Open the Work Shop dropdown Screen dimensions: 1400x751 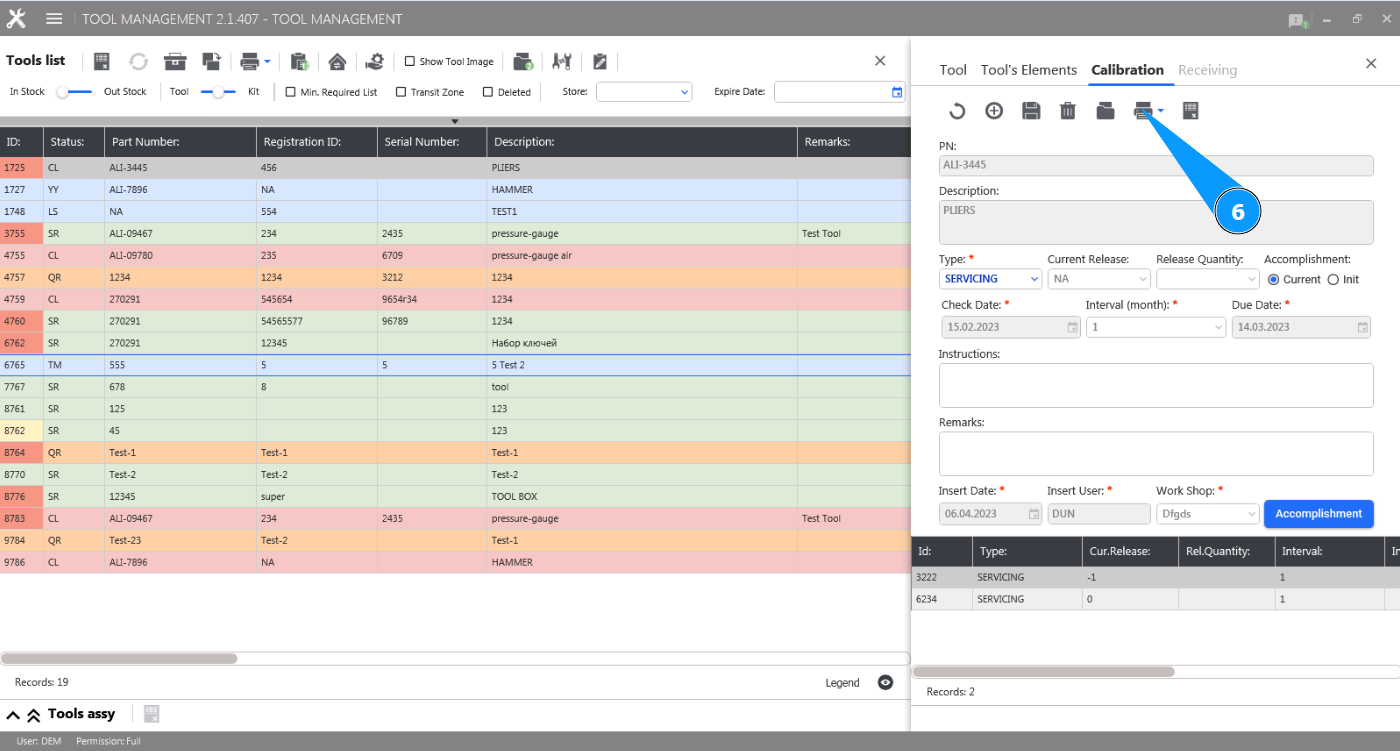tap(1207, 514)
